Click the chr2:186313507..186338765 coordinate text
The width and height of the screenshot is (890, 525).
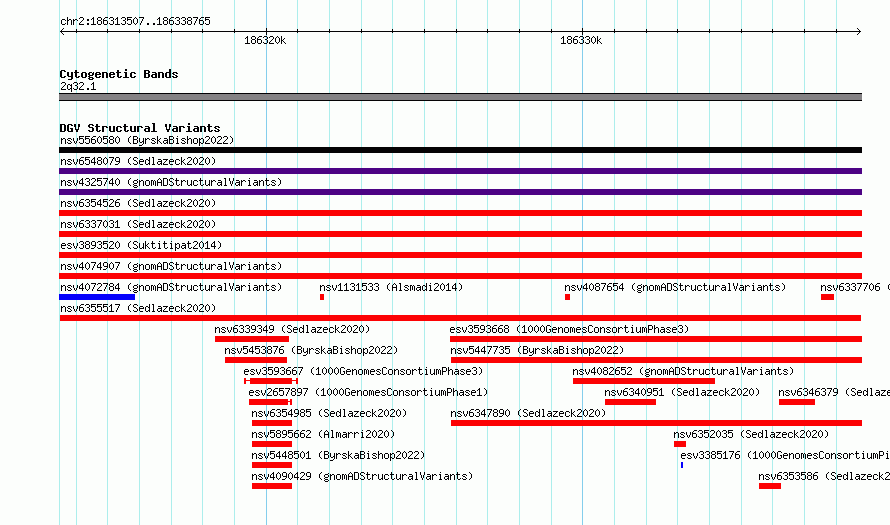(x=135, y=21)
